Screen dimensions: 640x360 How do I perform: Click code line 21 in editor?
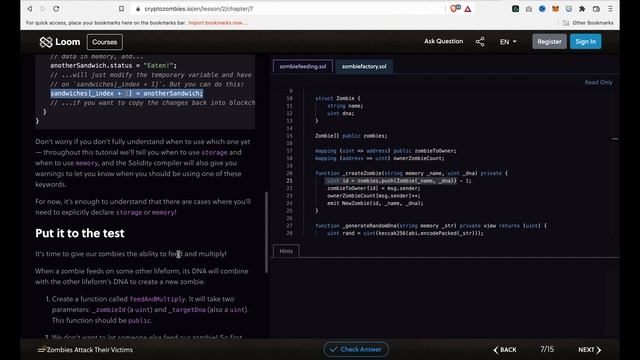(x=398, y=181)
